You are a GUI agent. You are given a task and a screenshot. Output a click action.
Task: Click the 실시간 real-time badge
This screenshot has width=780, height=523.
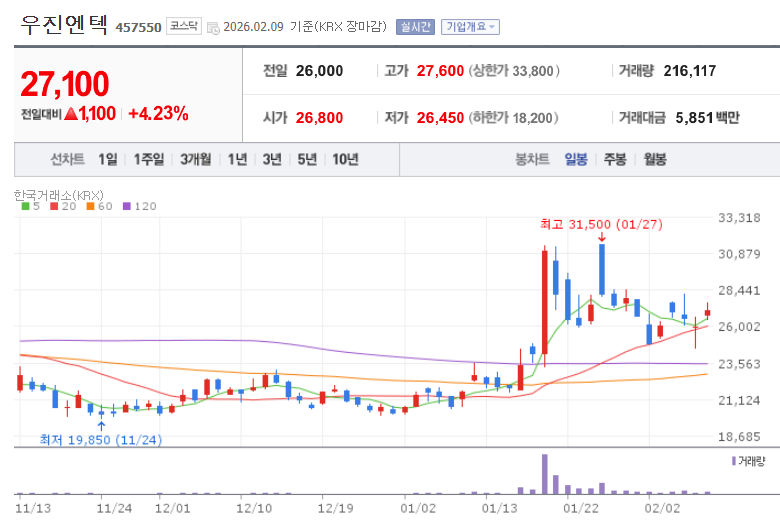click(x=415, y=27)
